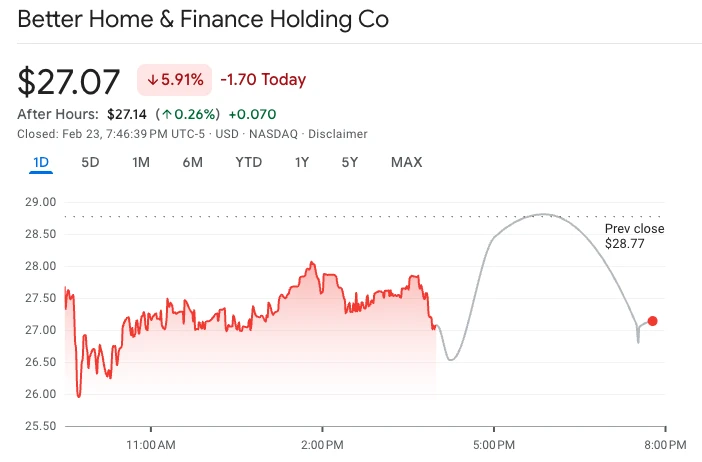This screenshot has width=702, height=462.
Task: Show the MAX price history
Action: [x=406, y=162]
